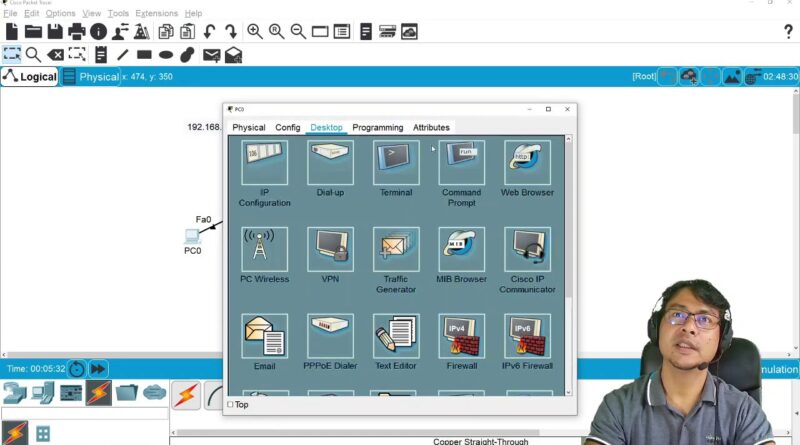Screen dimensions: 800x445
Task: Switch to Physical workspace view
Action: point(91,77)
